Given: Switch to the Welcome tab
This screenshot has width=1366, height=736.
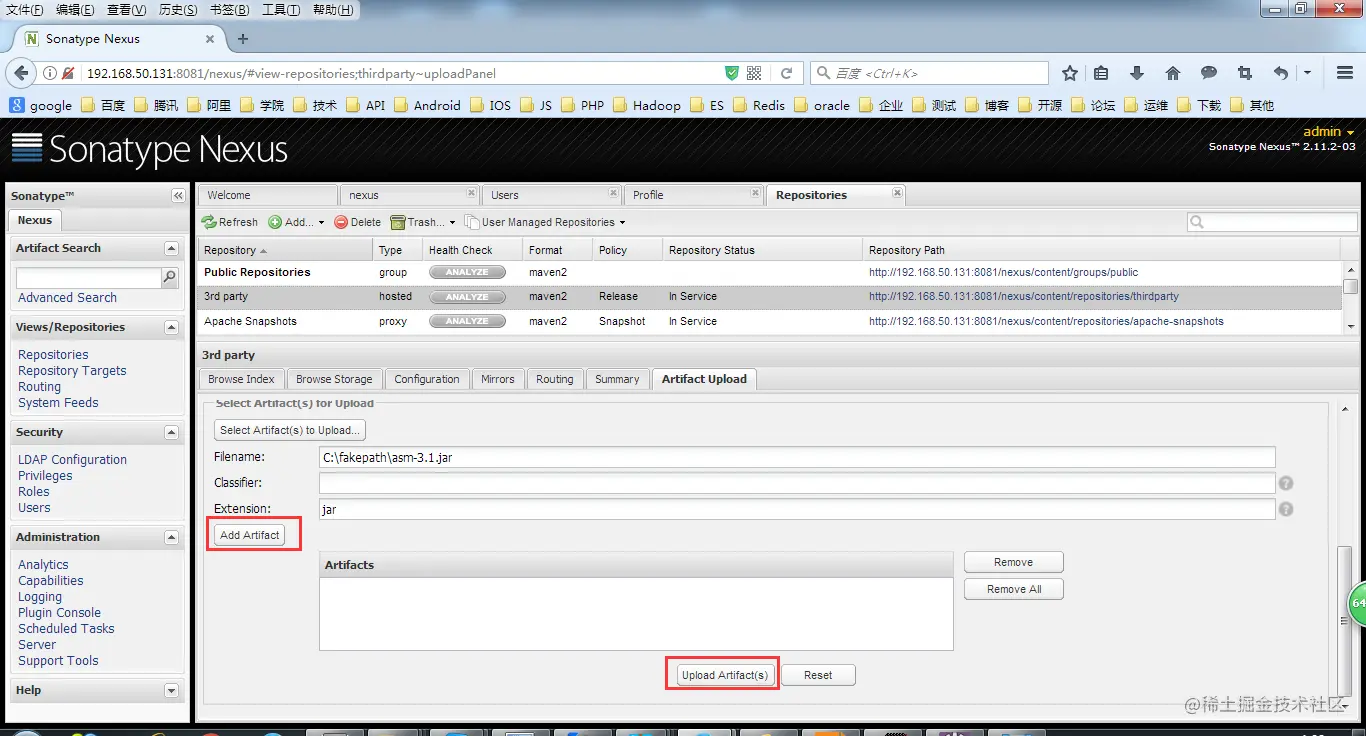Looking at the screenshot, I should (267, 195).
